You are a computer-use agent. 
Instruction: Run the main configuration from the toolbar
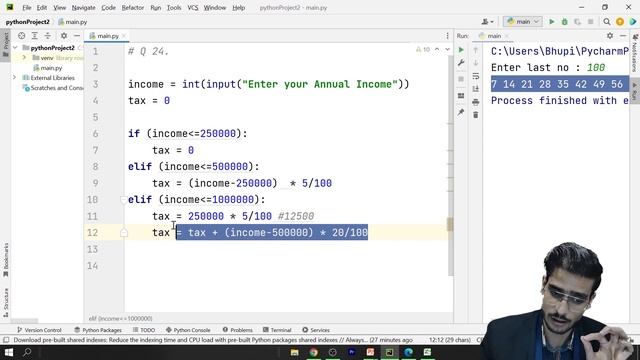coord(551,22)
